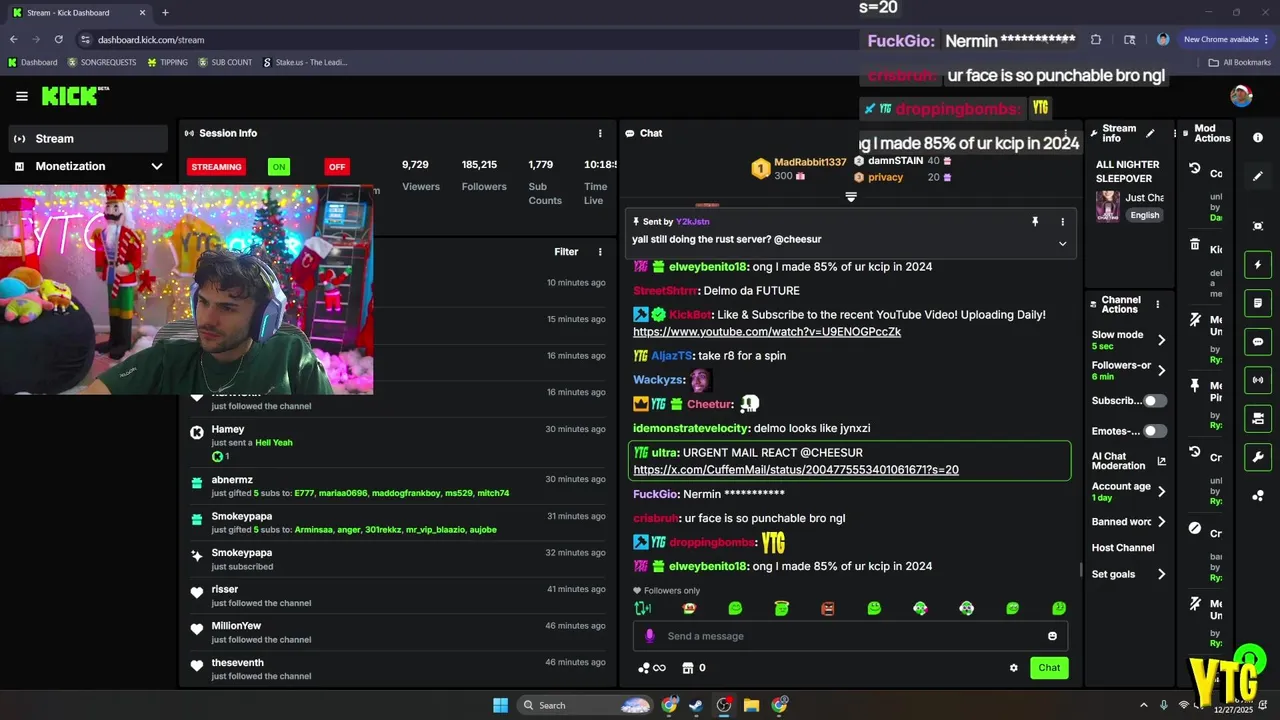Collapse the chat leaderboard arrow
1280x720 pixels.
pos(851,197)
